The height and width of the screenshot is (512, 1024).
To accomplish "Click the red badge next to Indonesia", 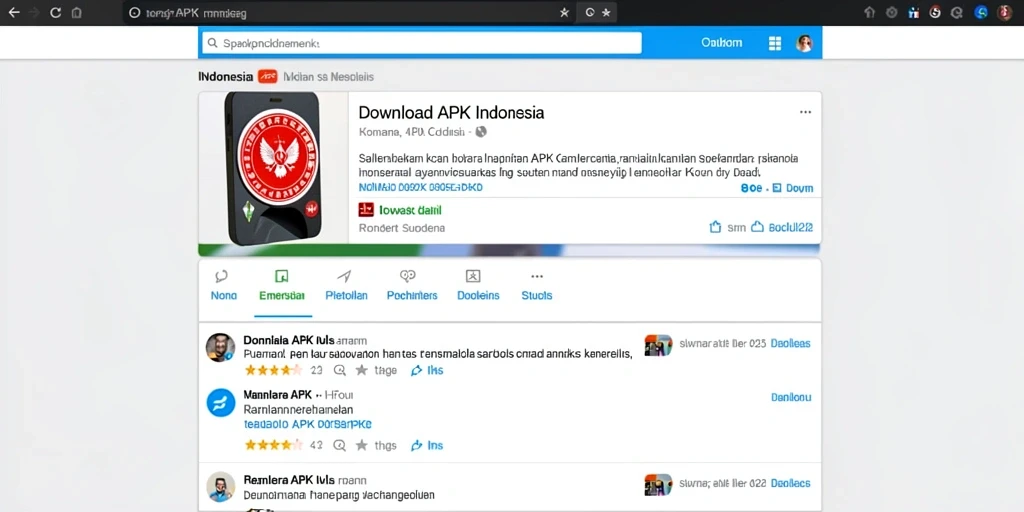I will point(268,76).
